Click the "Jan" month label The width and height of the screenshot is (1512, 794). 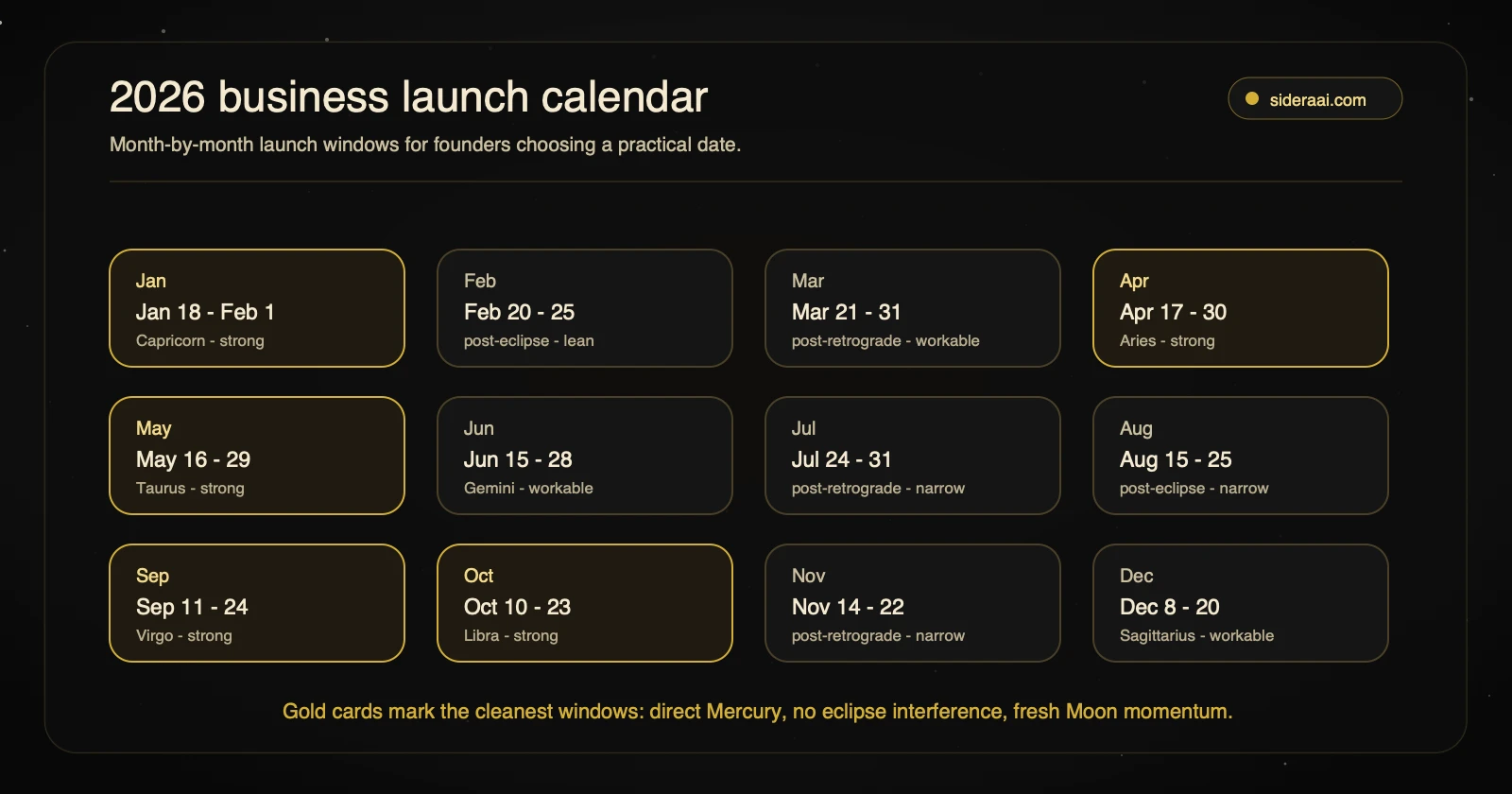tap(151, 281)
